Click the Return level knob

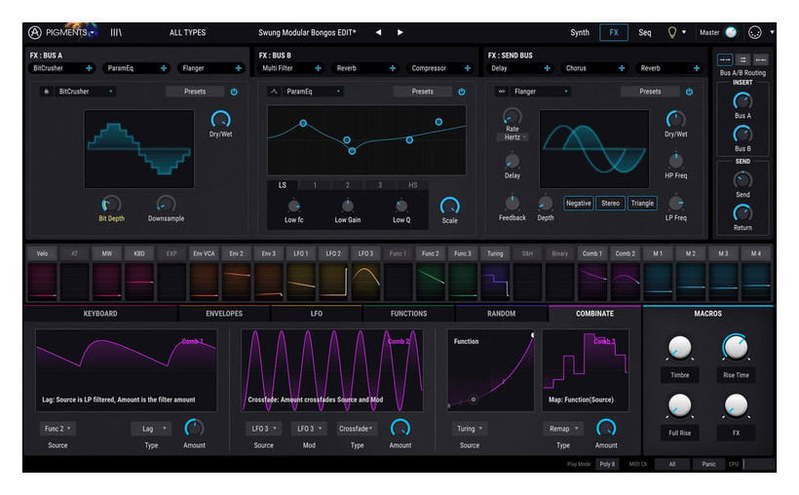click(742, 213)
